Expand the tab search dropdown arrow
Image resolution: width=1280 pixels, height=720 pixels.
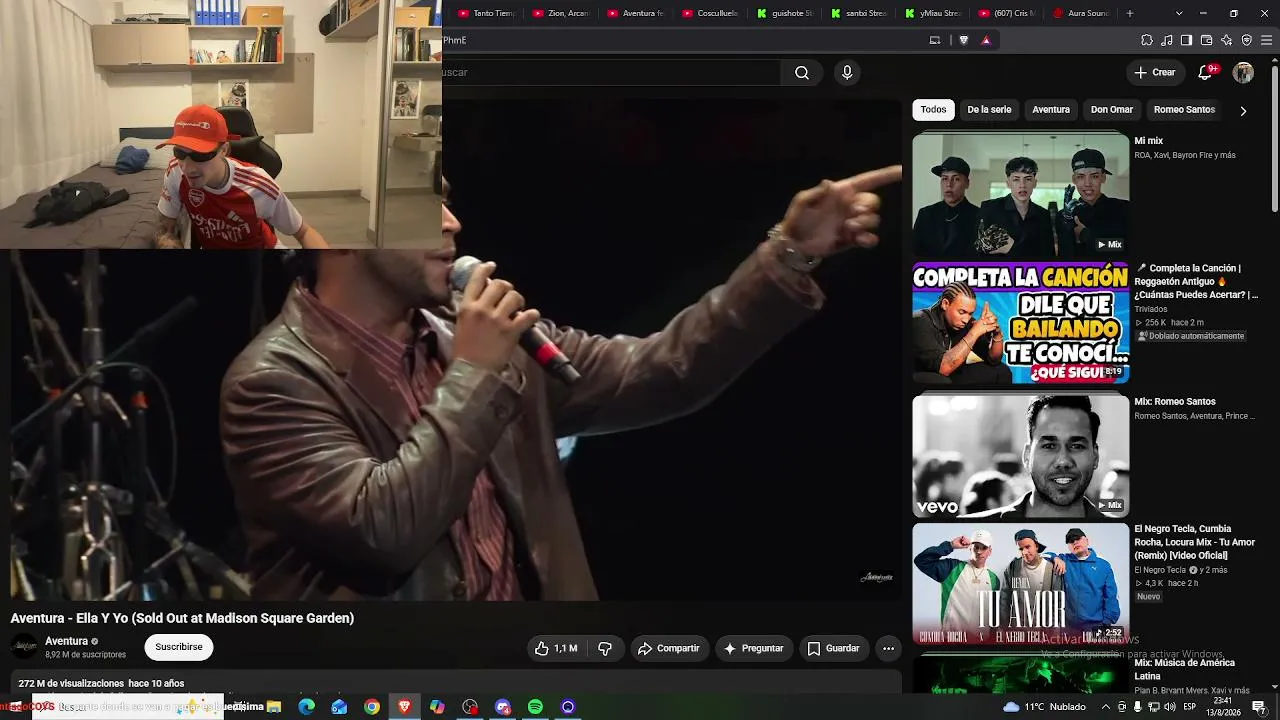(x=1179, y=13)
